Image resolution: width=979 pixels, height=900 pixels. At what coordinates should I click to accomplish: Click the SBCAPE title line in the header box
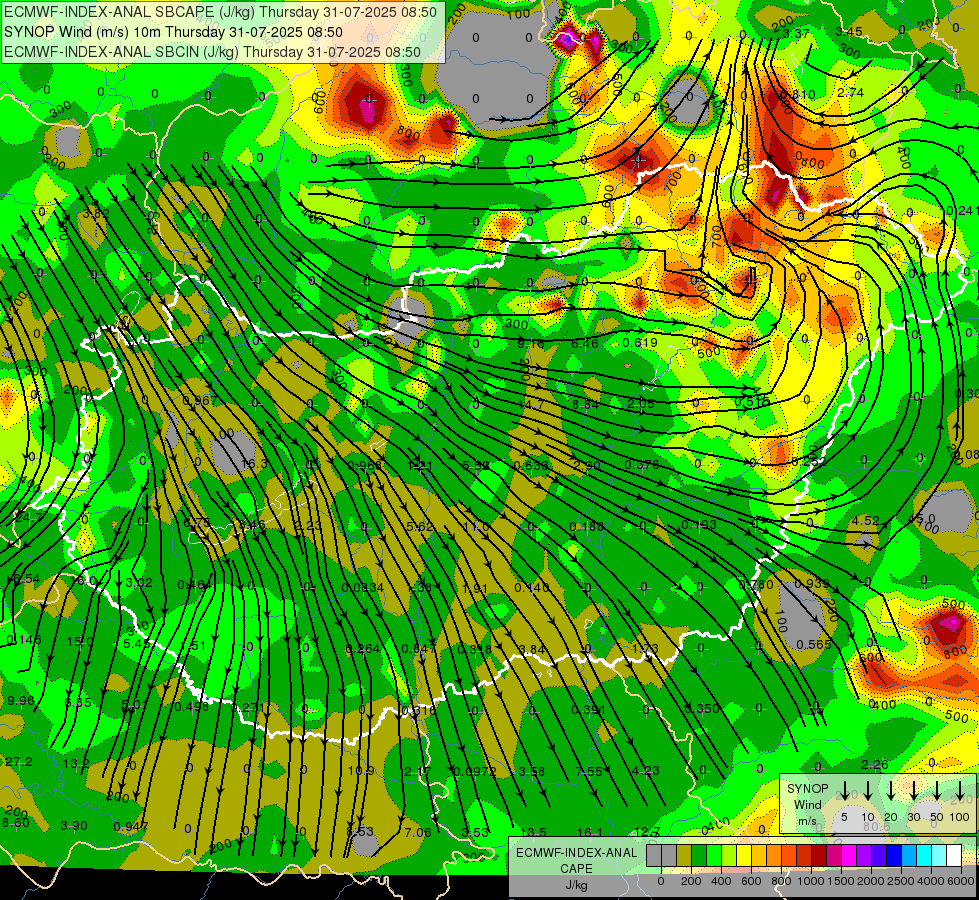[220, 12]
